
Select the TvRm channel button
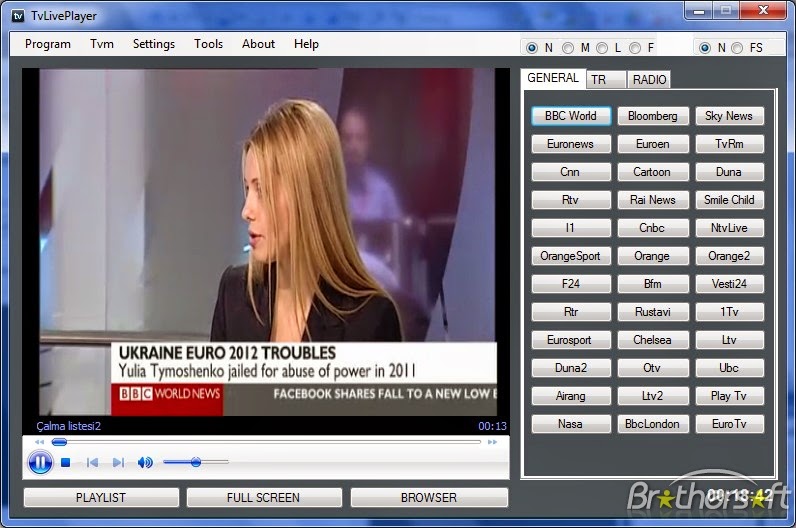pos(729,144)
